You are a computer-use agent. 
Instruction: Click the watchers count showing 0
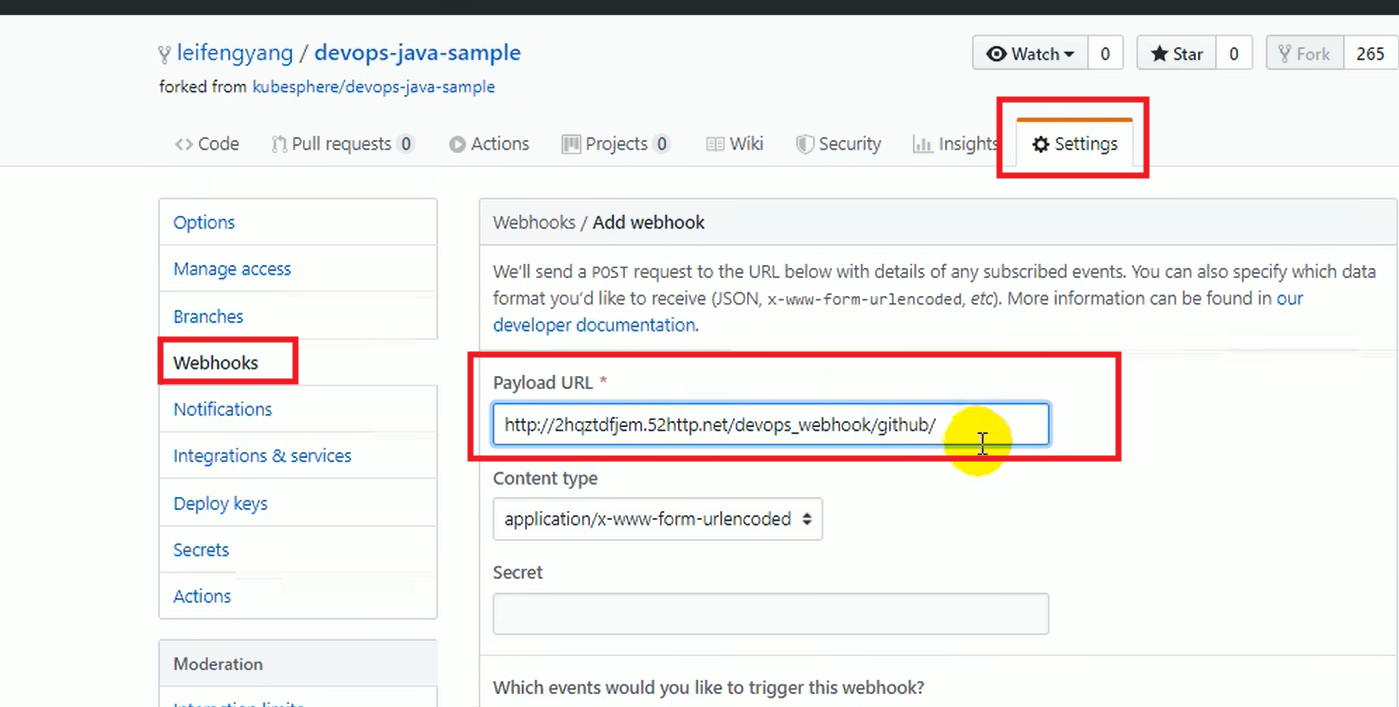pyautogui.click(x=1105, y=53)
